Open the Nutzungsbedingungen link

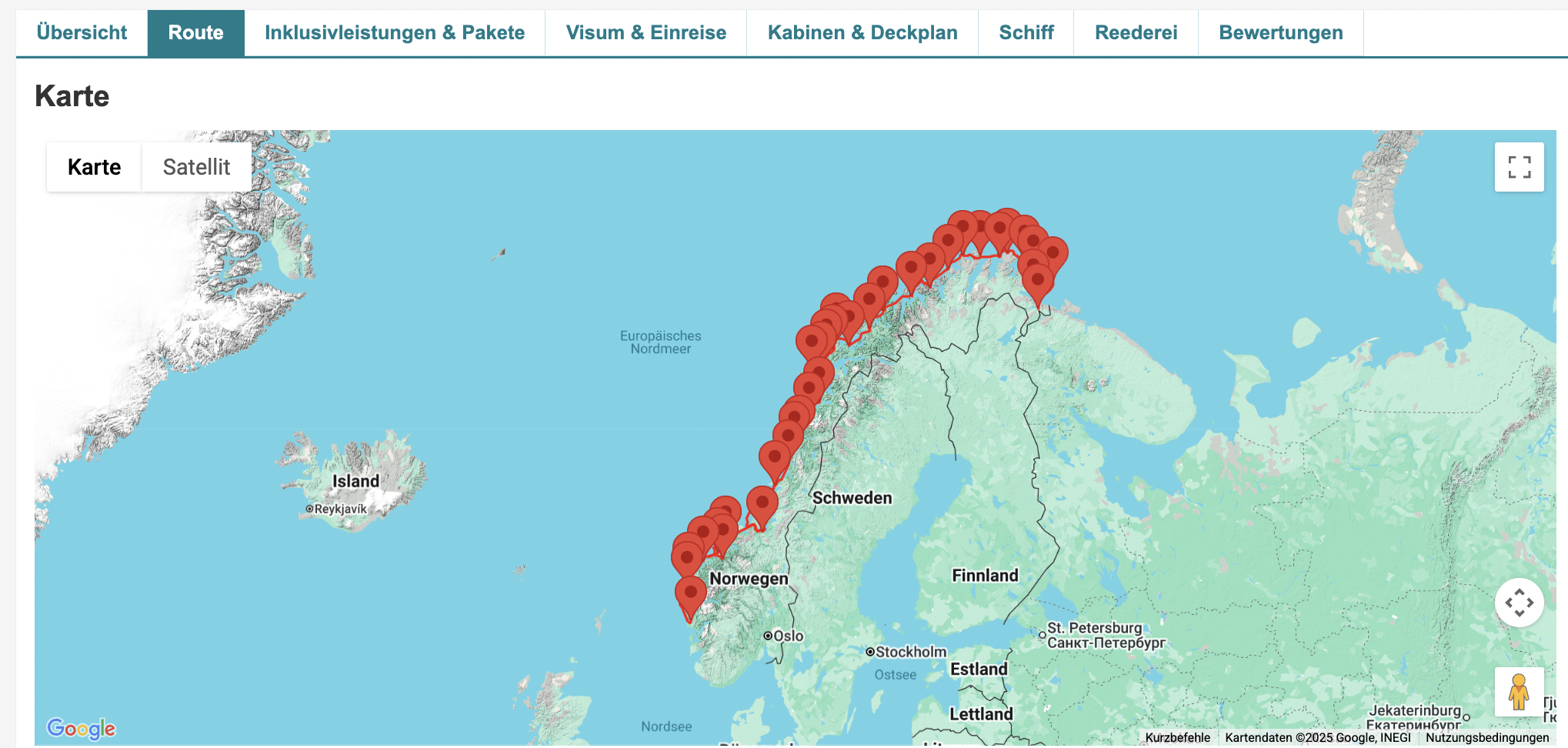(1486, 737)
